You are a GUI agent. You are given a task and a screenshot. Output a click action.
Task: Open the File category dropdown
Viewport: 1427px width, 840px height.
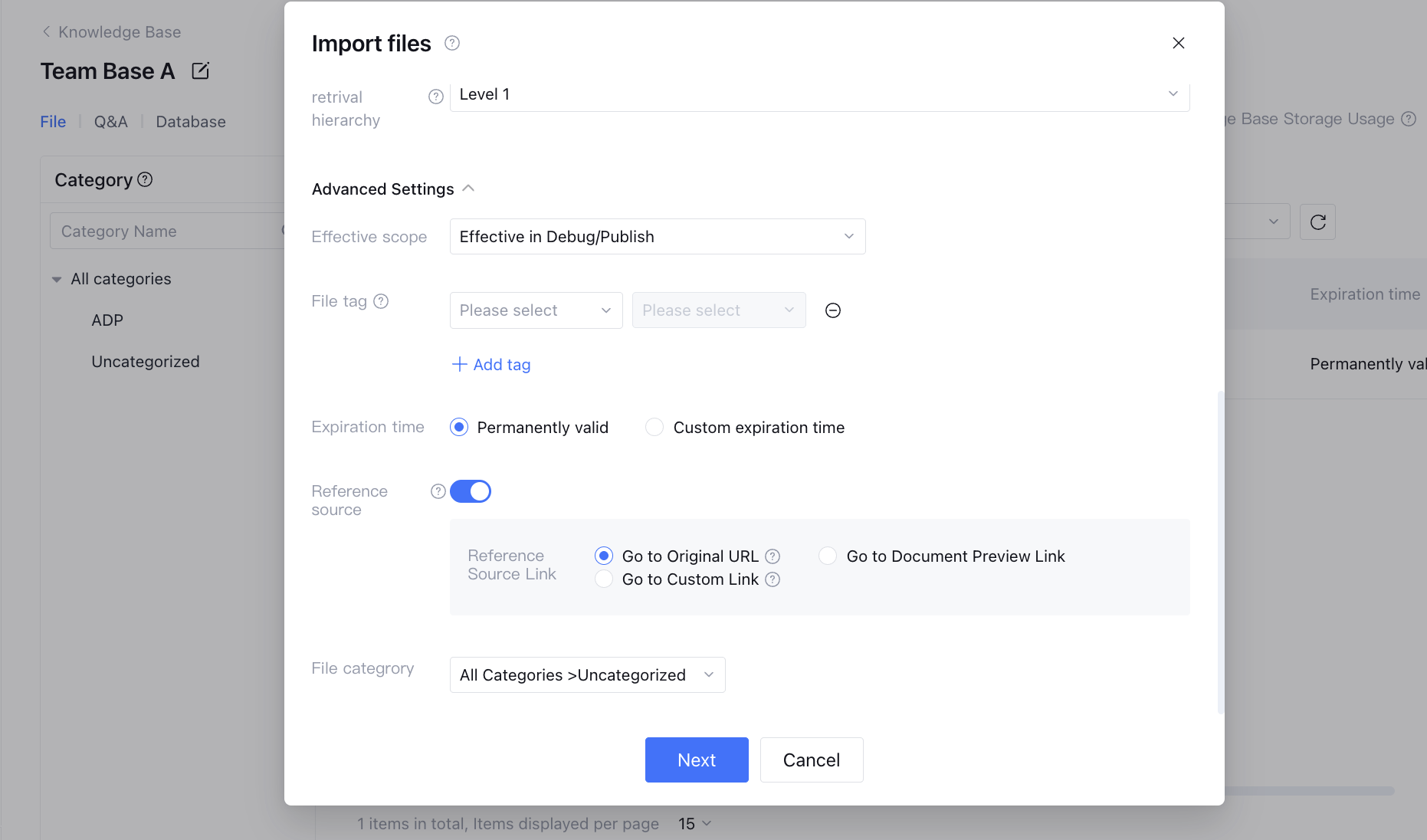tap(587, 674)
